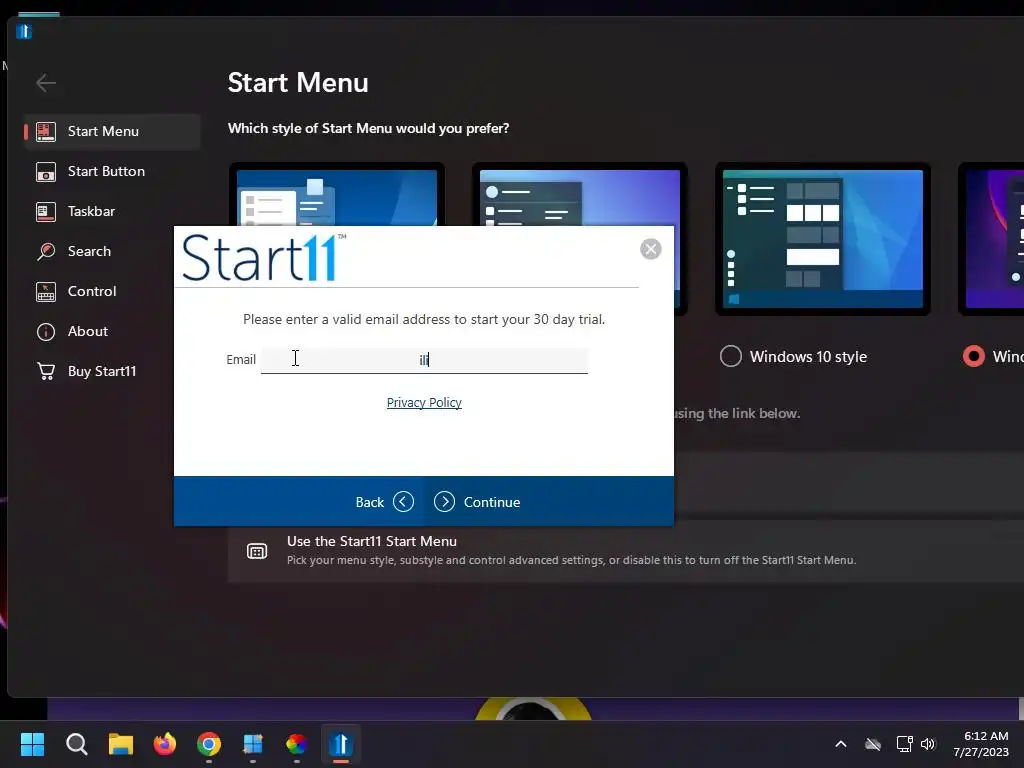Open the Privacy Policy link
The image size is (1024, 768).
pyautogui.click(x=424, y=402)
